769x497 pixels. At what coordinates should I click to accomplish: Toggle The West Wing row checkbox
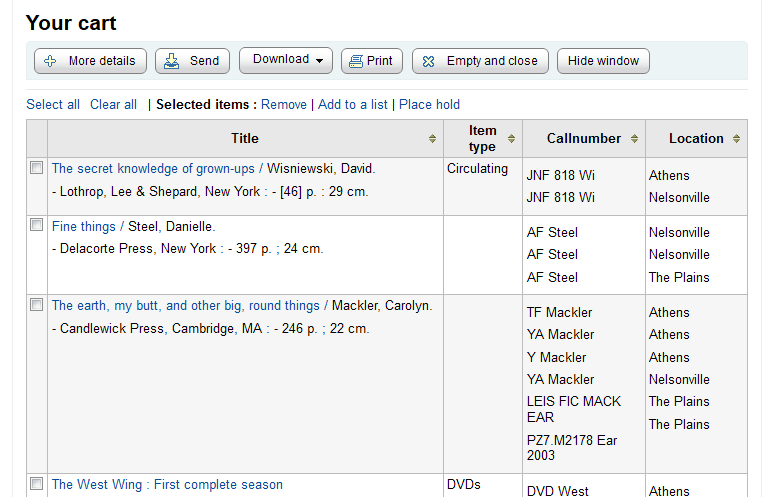point(37,483)
